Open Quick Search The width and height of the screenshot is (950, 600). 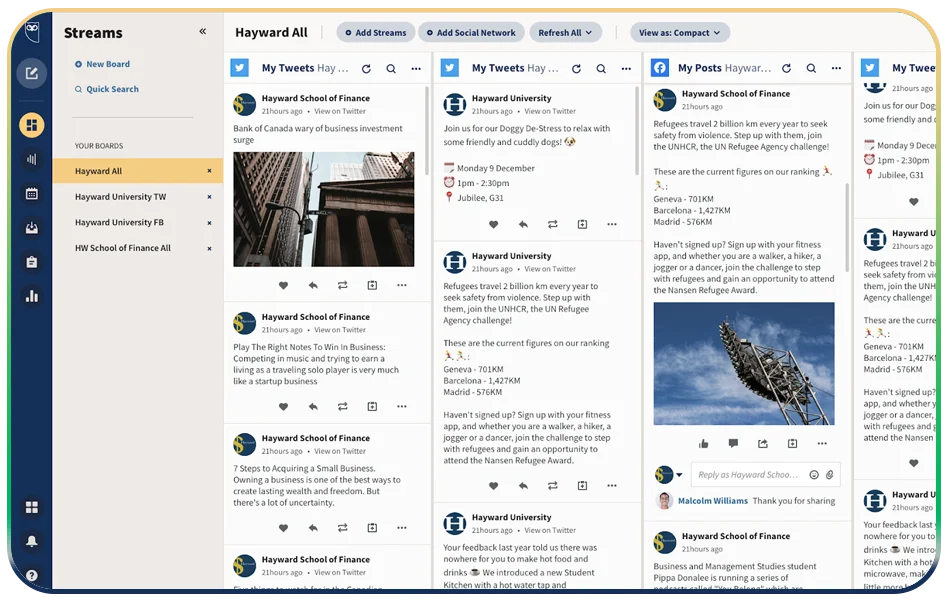pyautogui.click(x=107, y=89)
